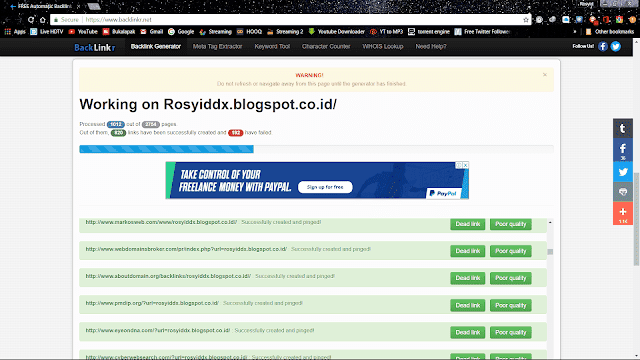Image resolution: width=640 pixels, height=360 pixels.
Task: Select the Backlink Generator menu item
Action: (156, 47)
